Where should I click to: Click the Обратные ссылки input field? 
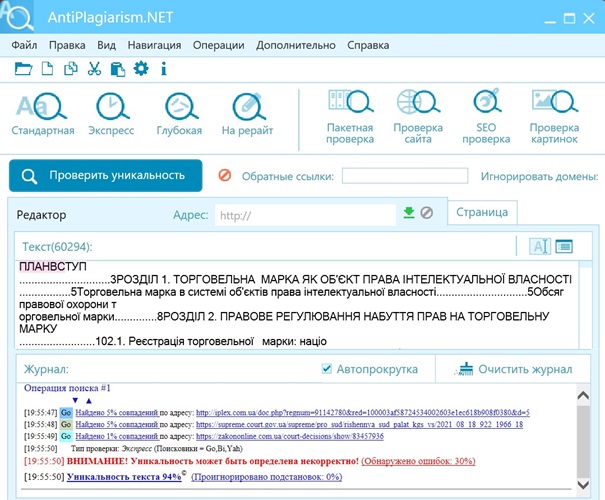[x=405, y=176]
